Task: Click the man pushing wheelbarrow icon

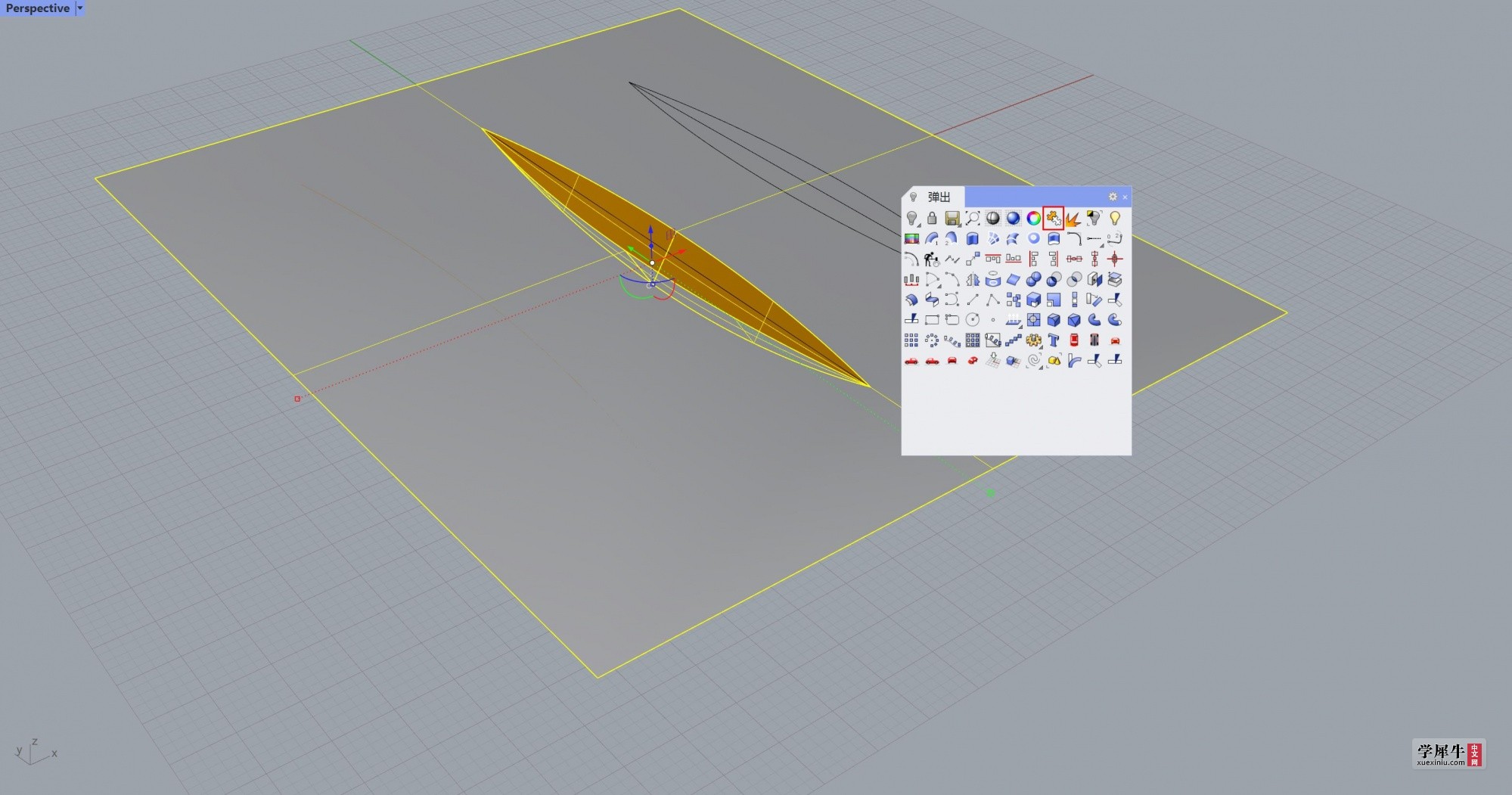Action: coord(932,259)
